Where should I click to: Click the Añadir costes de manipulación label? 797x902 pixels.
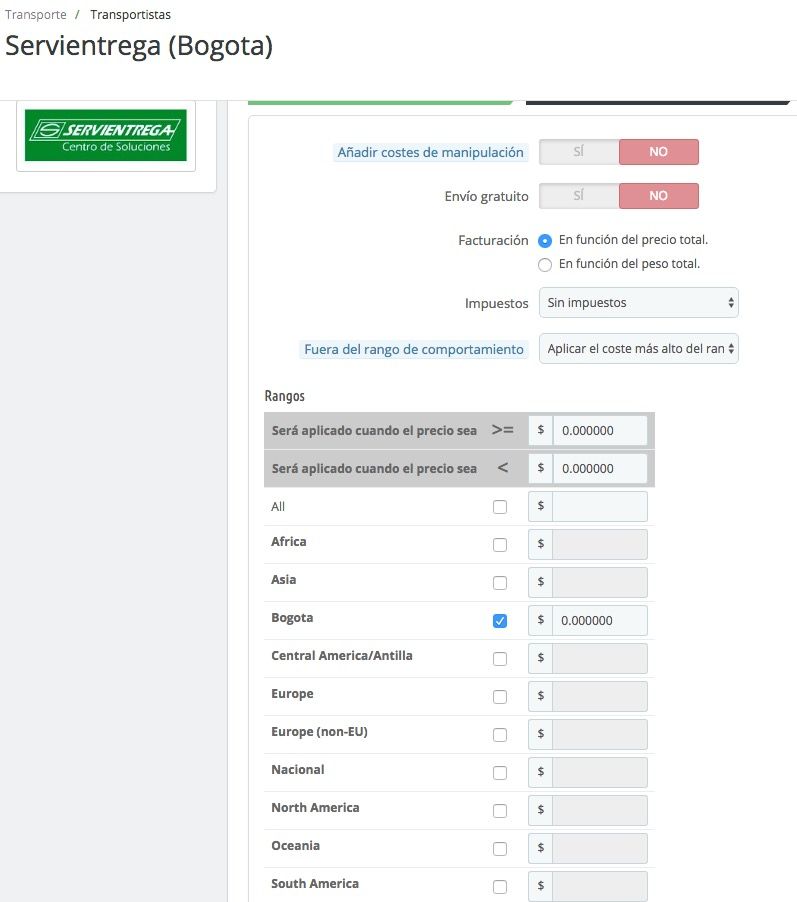click(x=430, y=152)
